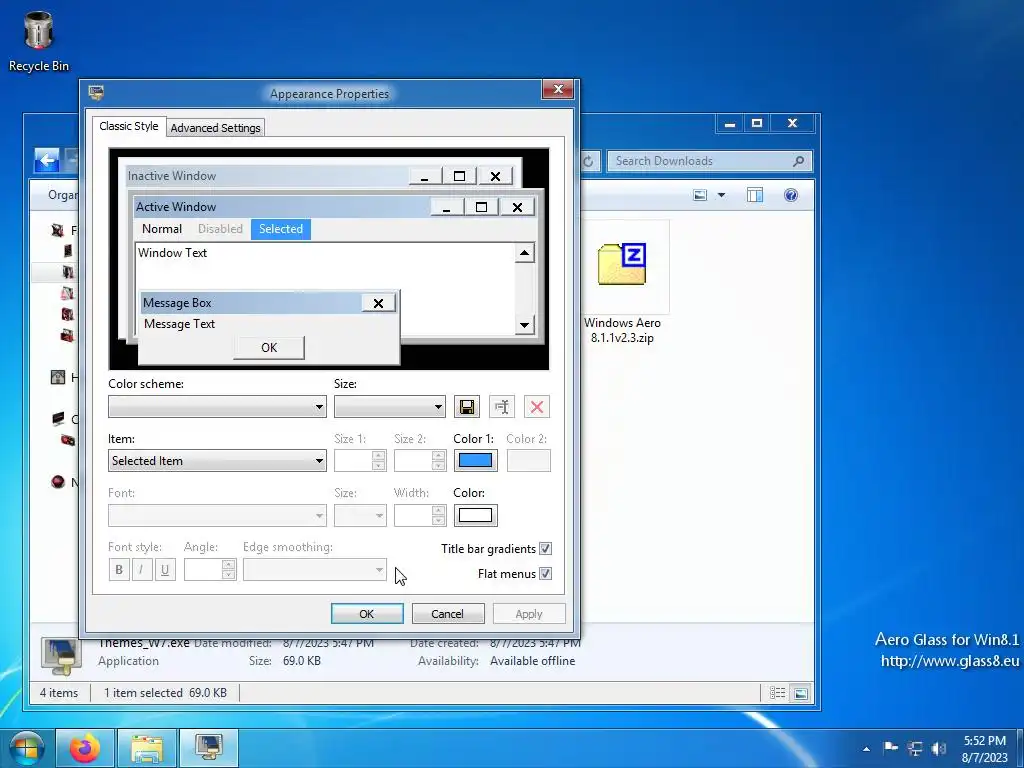Click Normal menu item in preview
Viewport: 1024px width, 768px height.
162,229
